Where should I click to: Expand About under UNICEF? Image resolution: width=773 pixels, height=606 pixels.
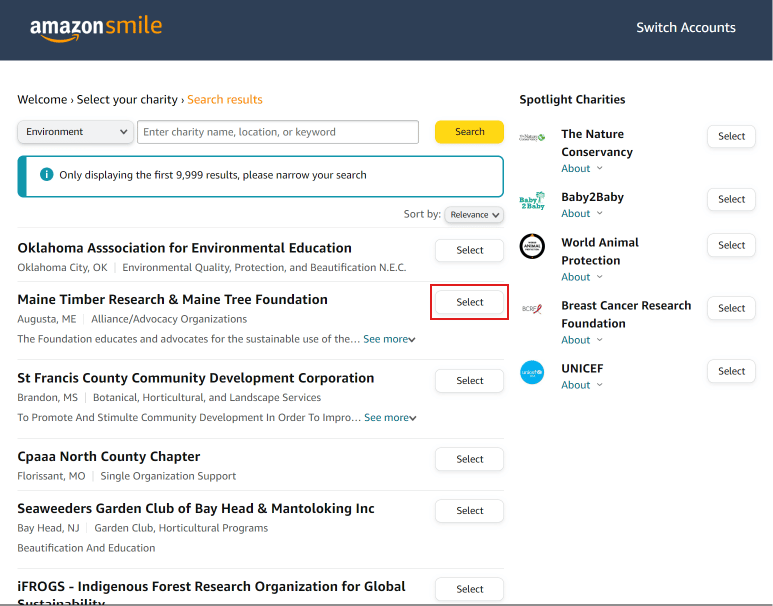click(581, 385)
